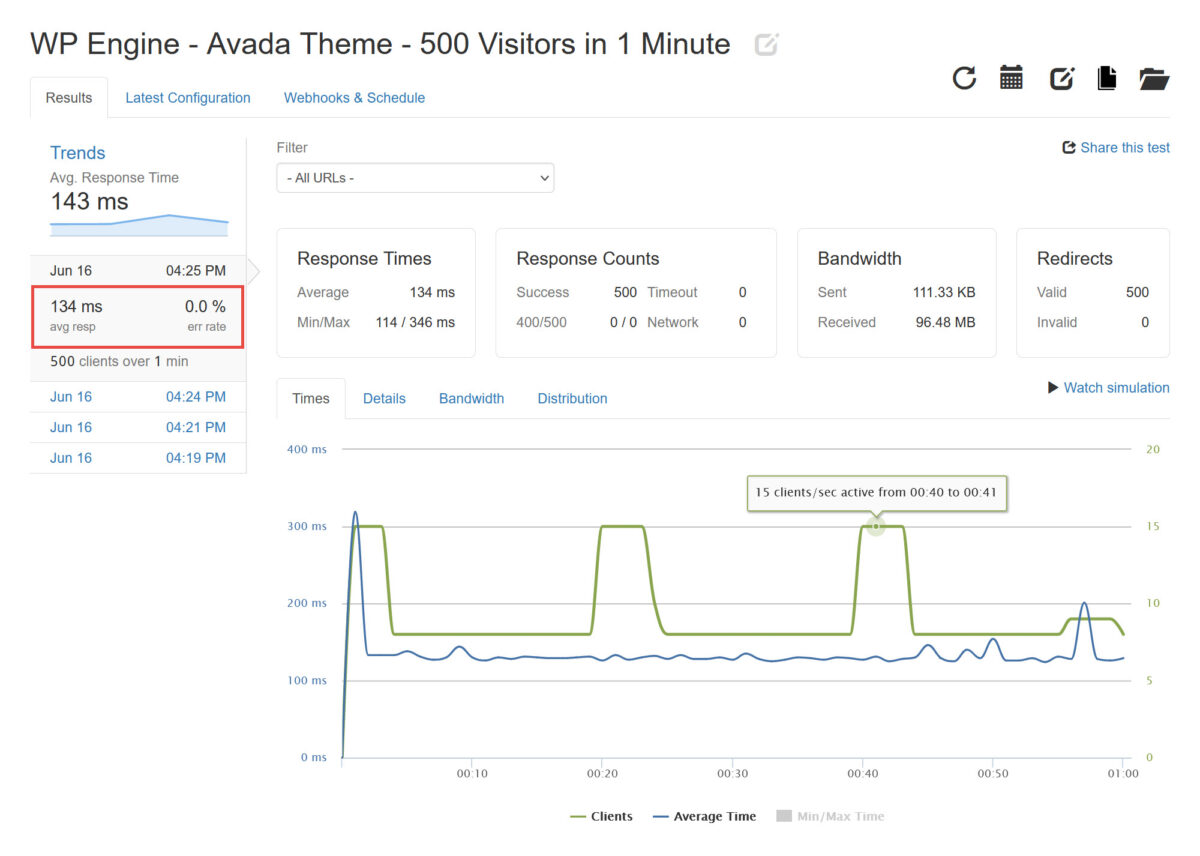This screenshot has width=1200, height=856.
Task: Click the chart data point at 00:40
Action: [x=876, y=526]
